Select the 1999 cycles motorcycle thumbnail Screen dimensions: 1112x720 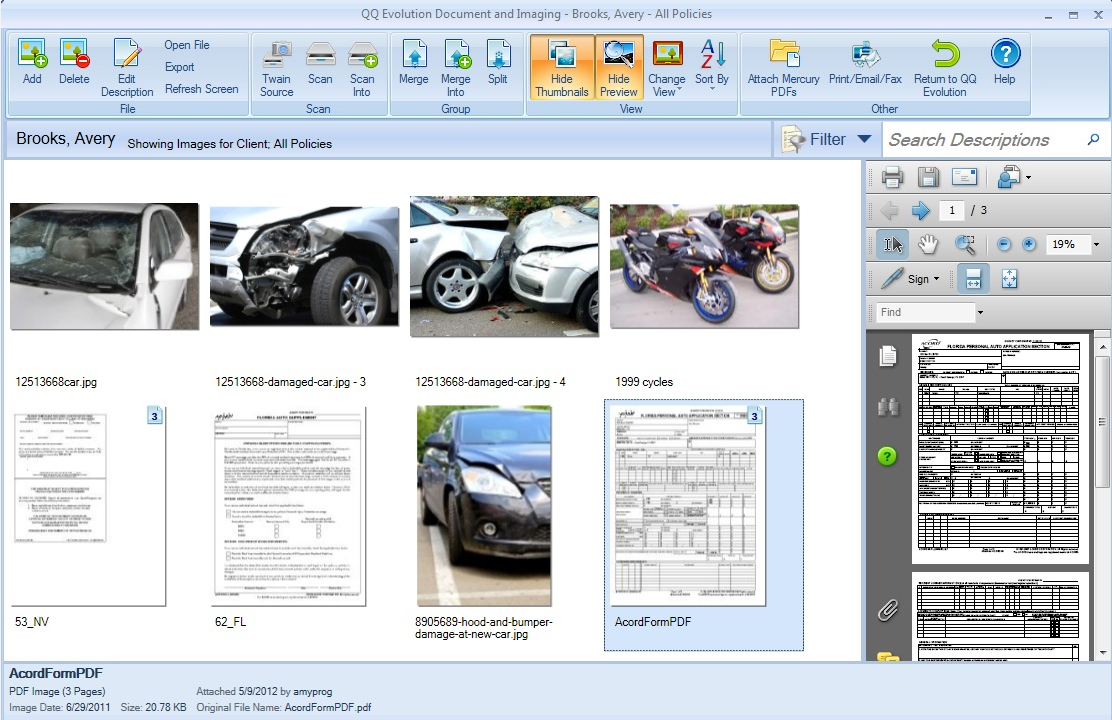(x=704, y=266)
